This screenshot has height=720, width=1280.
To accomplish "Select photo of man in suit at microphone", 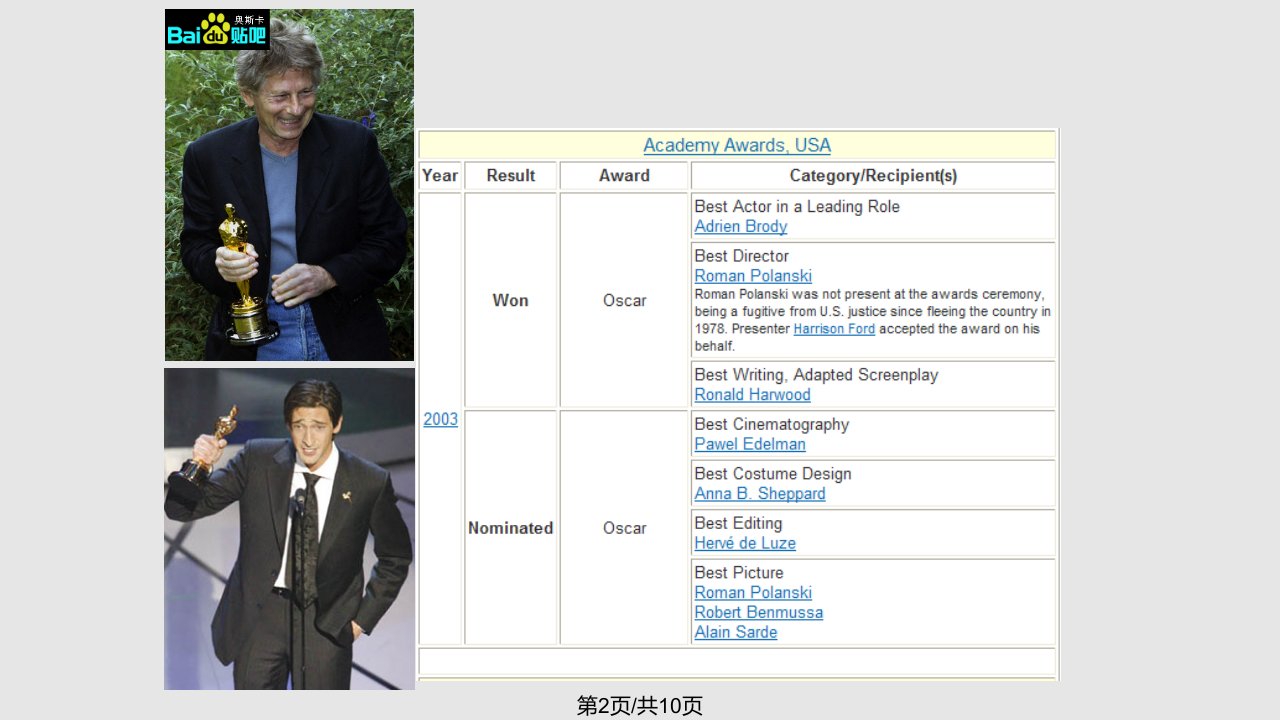I will coord(289,529).
